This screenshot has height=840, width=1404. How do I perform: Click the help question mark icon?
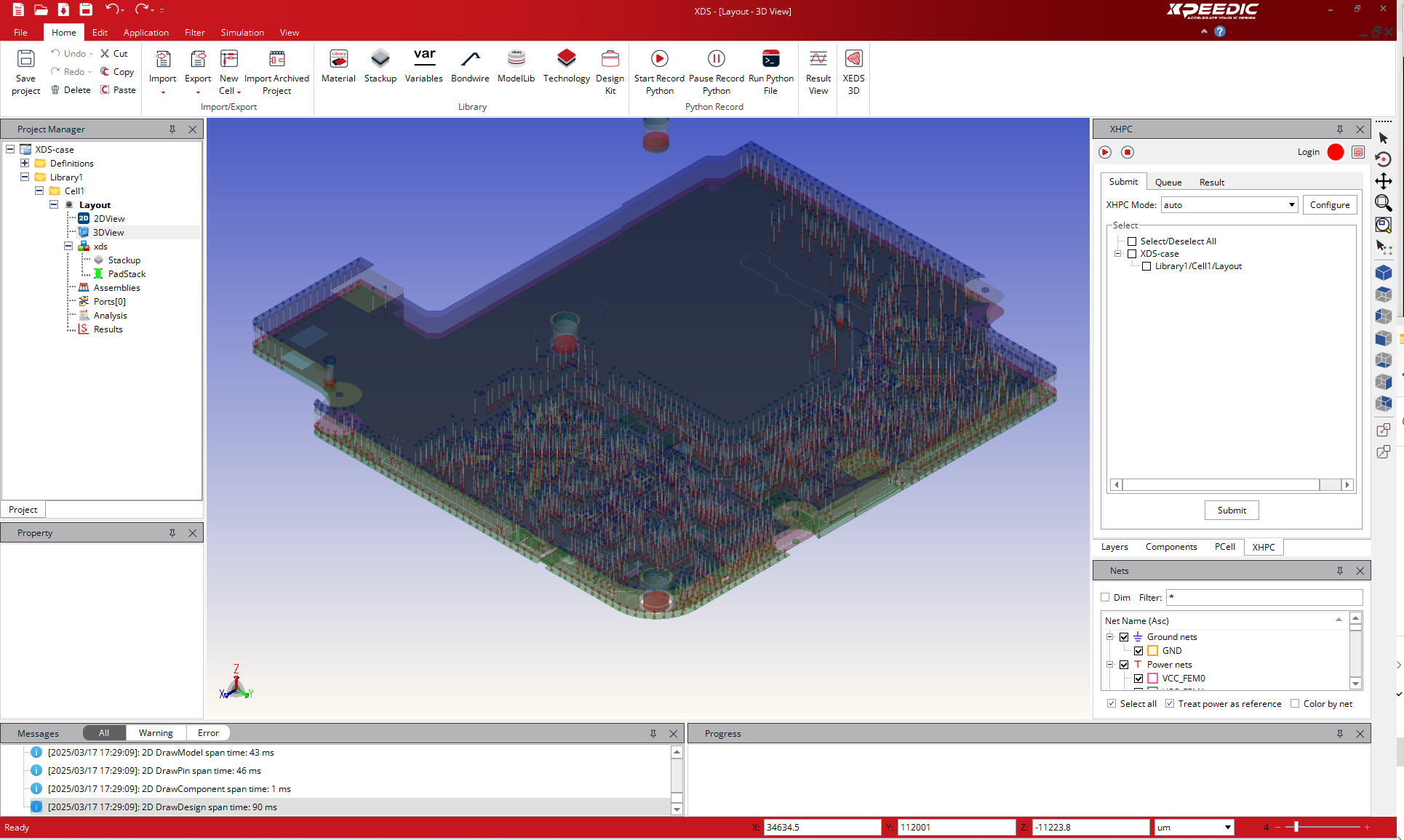pos(1220,31)
